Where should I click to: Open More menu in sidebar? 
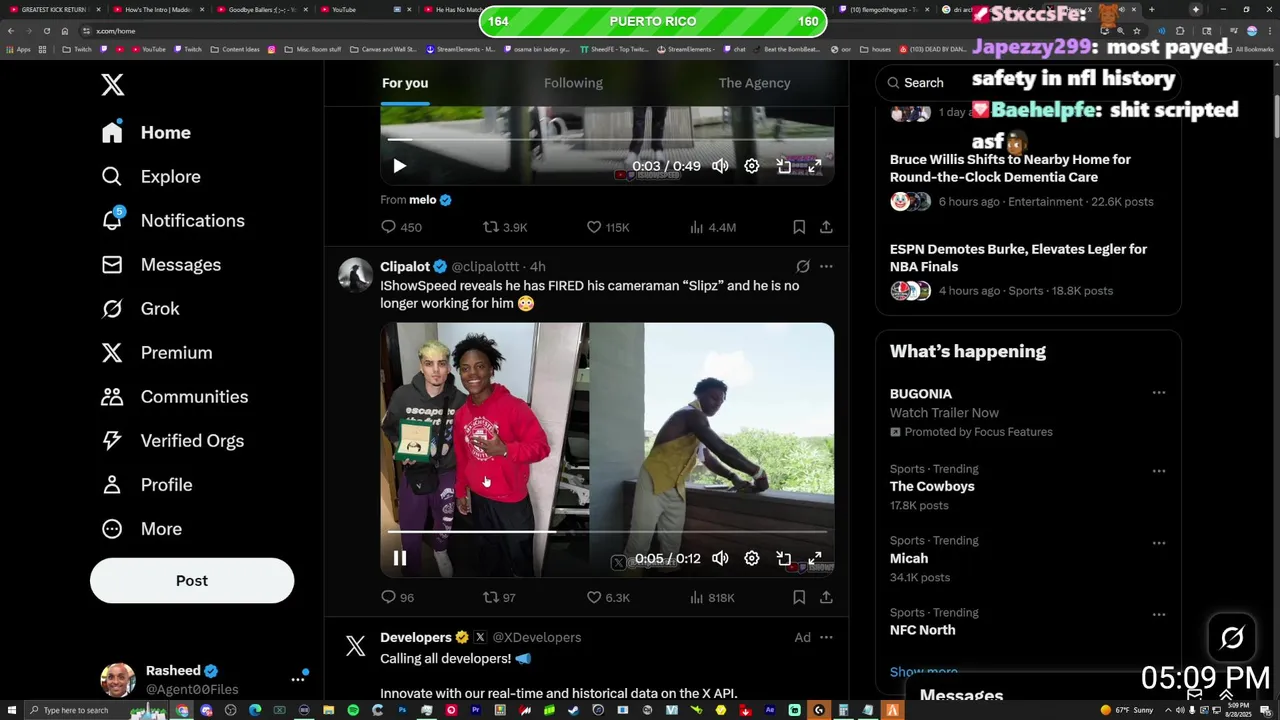pyautogui.click(x=142, y=528)
